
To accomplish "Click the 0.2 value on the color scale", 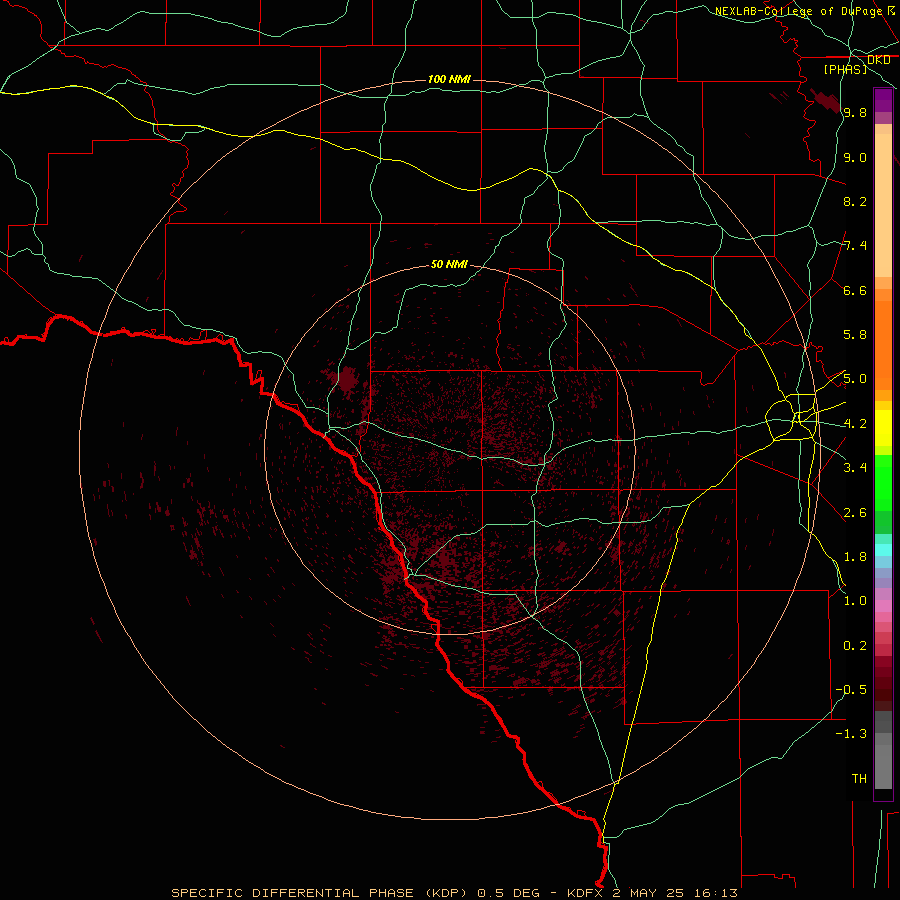I will coord(855,646).
